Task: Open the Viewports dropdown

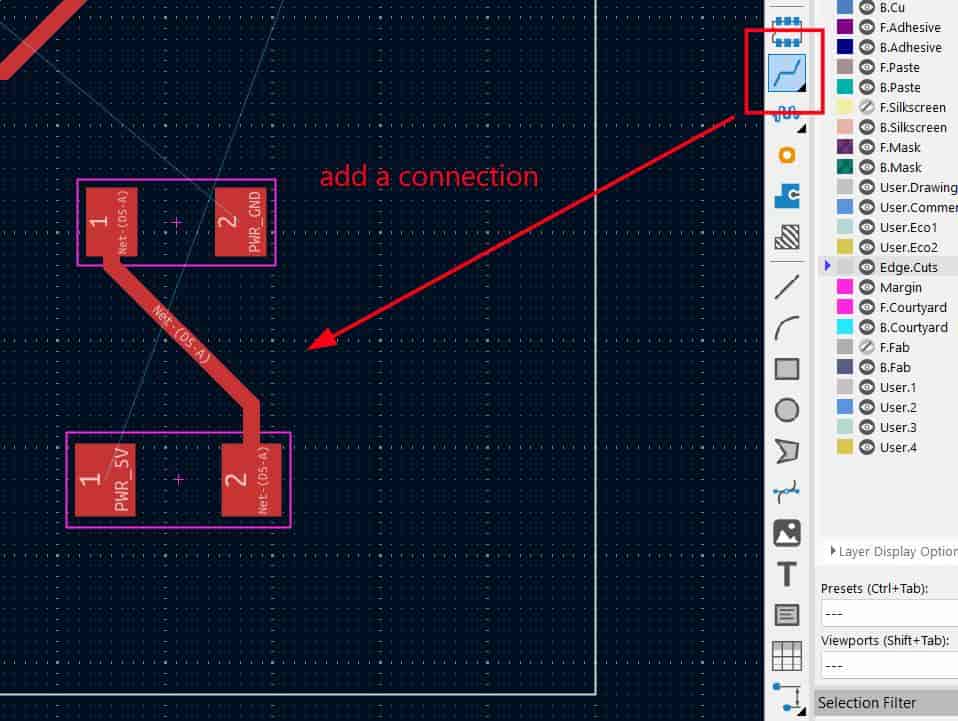Action: pos(890,665)
